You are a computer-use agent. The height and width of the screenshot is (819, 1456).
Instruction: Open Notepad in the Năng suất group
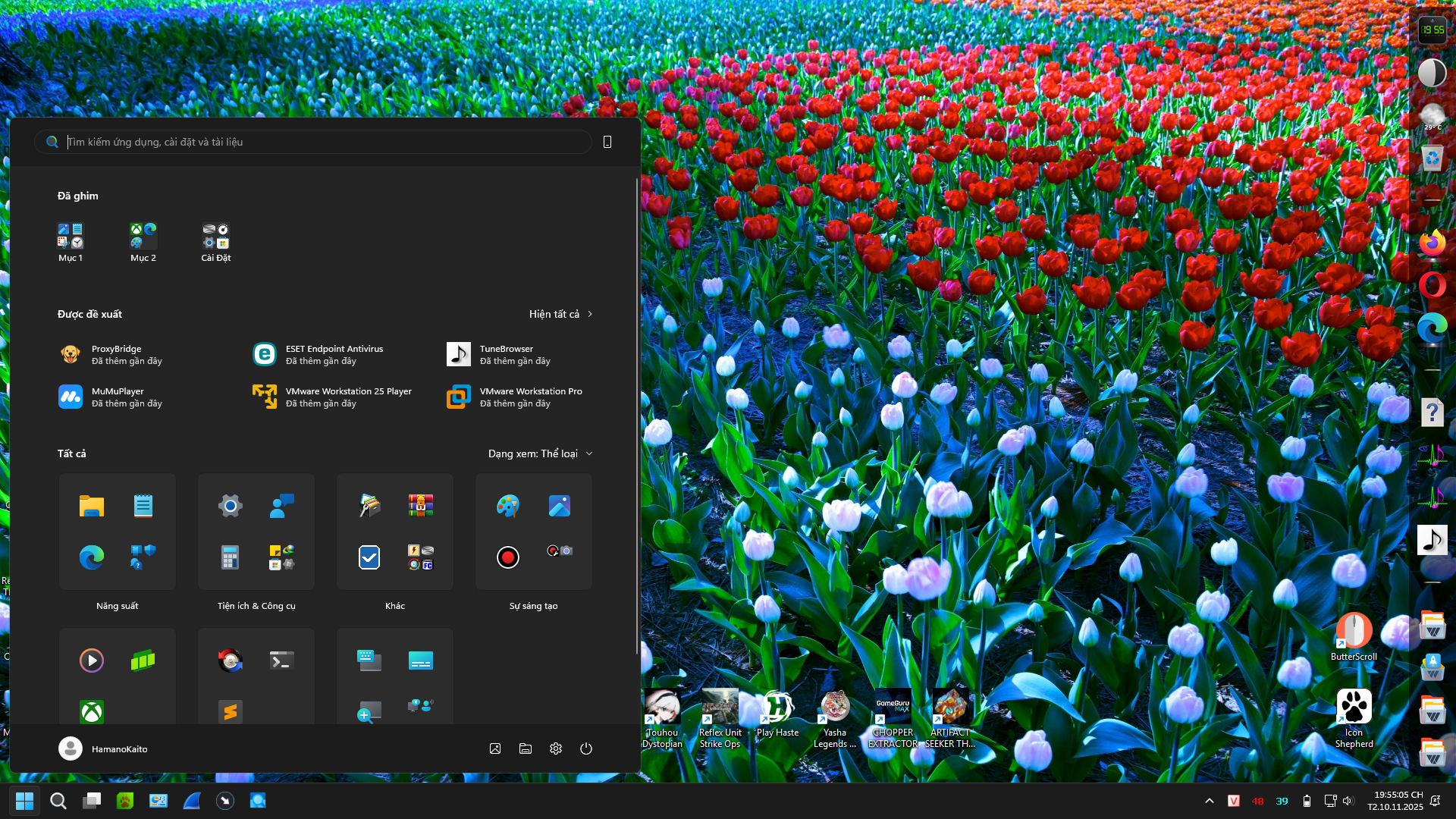[143, 505]
